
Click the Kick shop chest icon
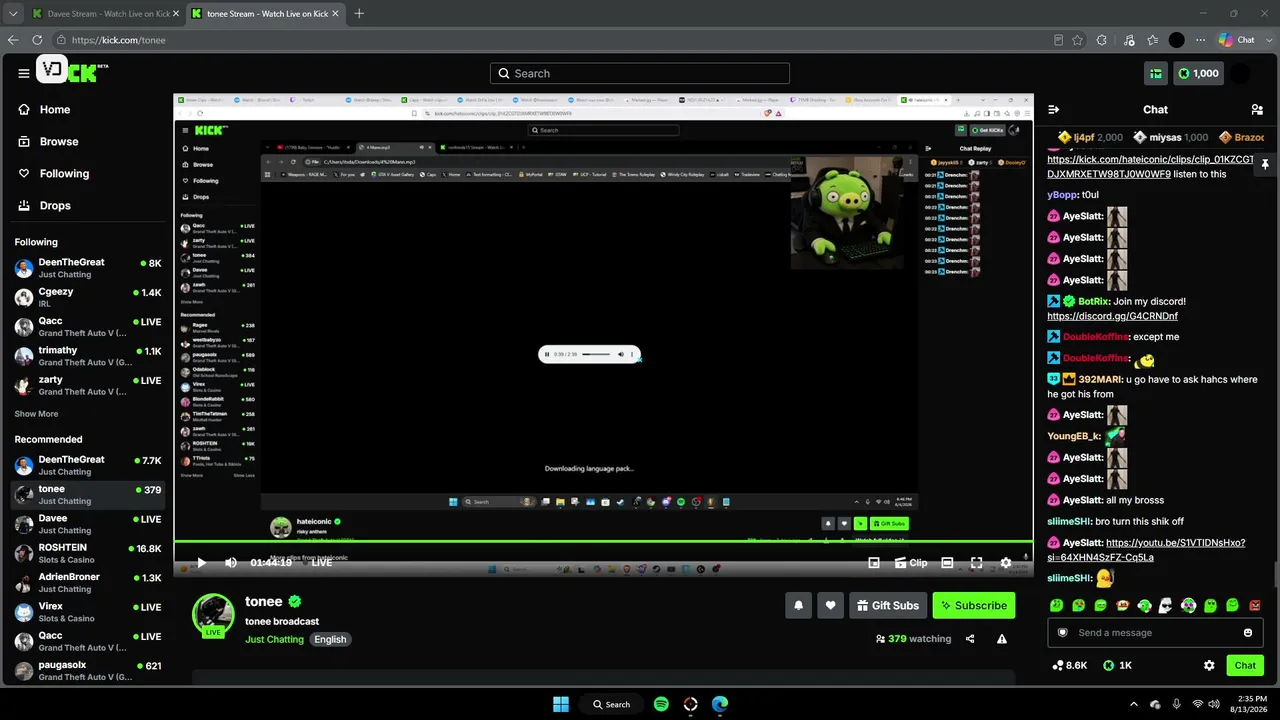pyautogui.click(x=1155, y=73)
